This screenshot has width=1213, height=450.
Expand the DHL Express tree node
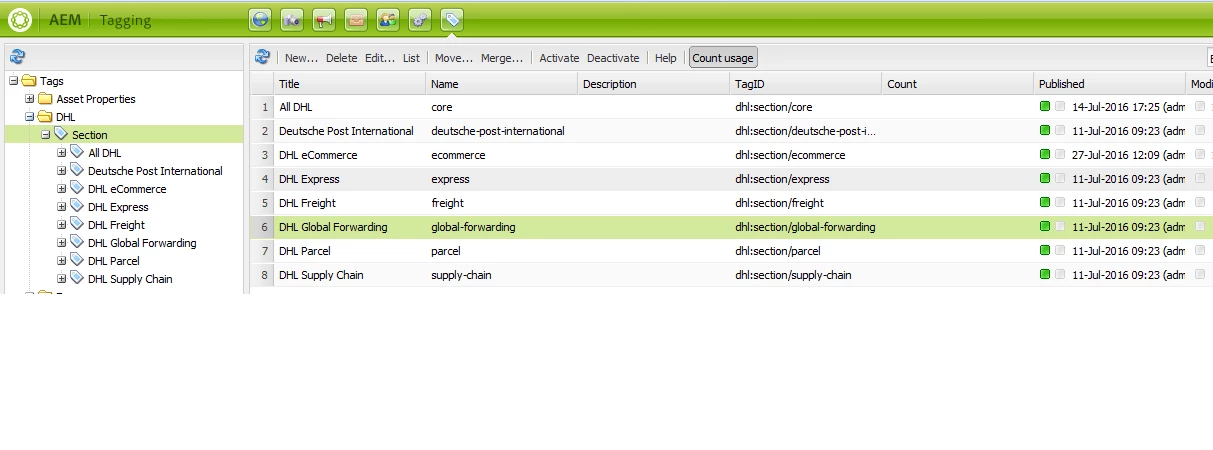click(62, 207)
